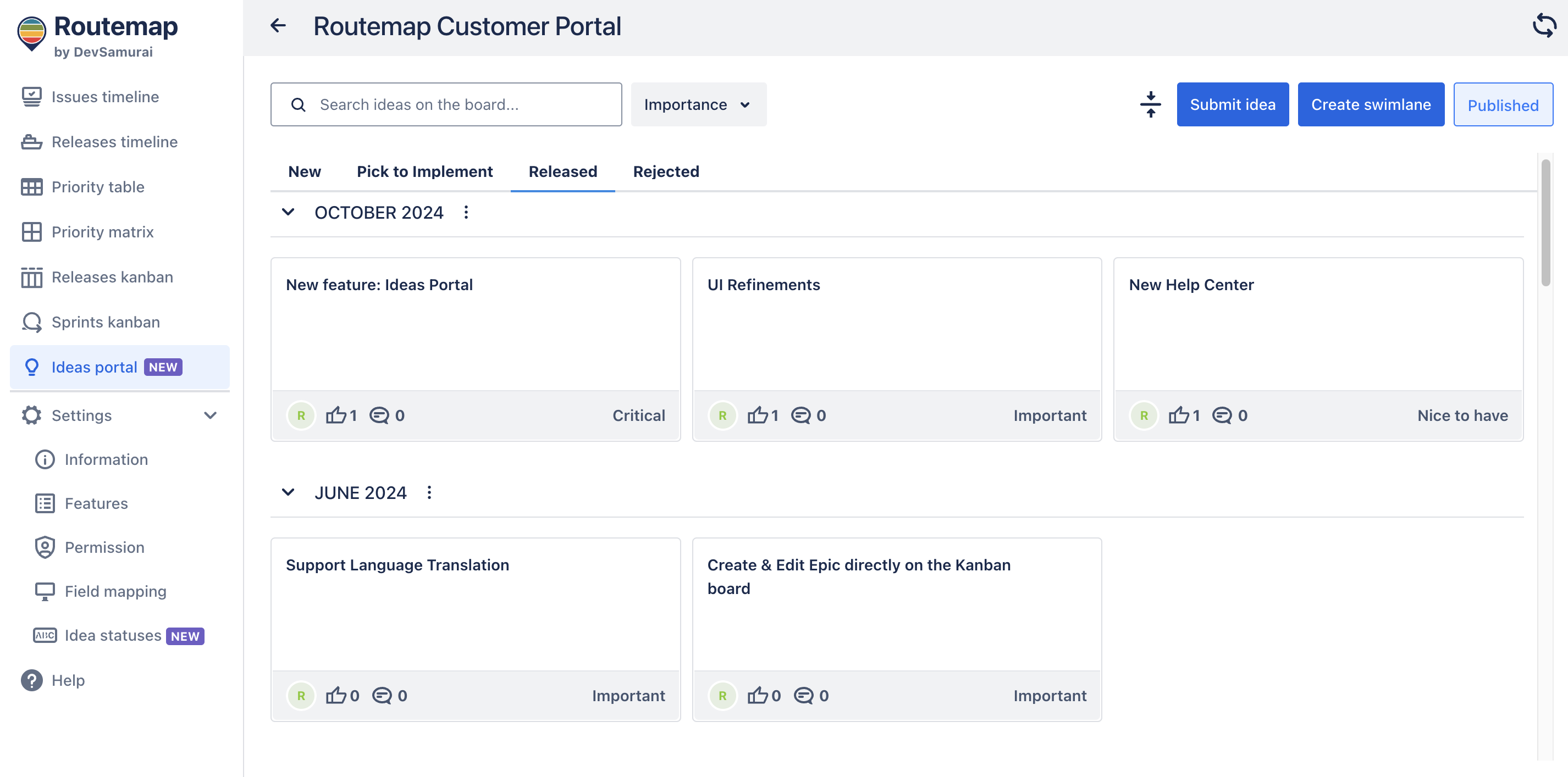This screenshot has height=777, width=1568.
Task: Click the sync refresh icon in the top right
Action: click(x=1544, y=26)
